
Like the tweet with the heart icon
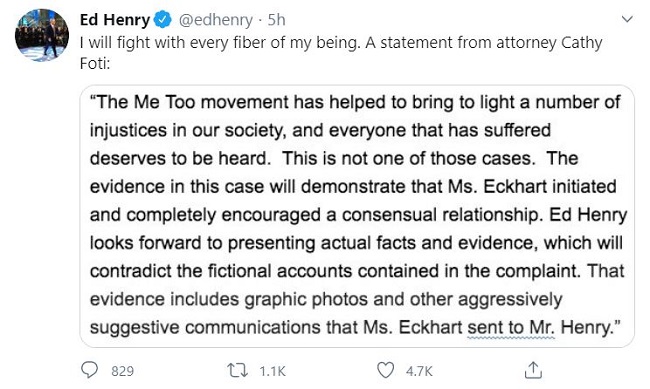(385, 370)
